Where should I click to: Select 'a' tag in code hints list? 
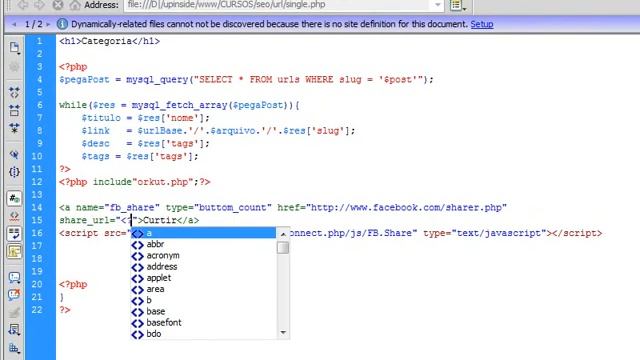(x=203, y=233)
